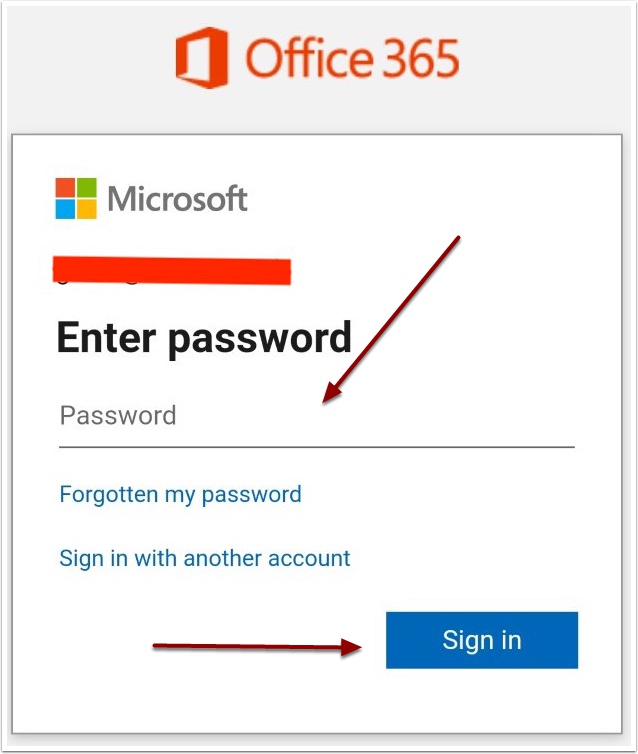Click the underline beneath the Password placeholder
The height and width of the screenshot is (754, 638).
pos(316,447)
